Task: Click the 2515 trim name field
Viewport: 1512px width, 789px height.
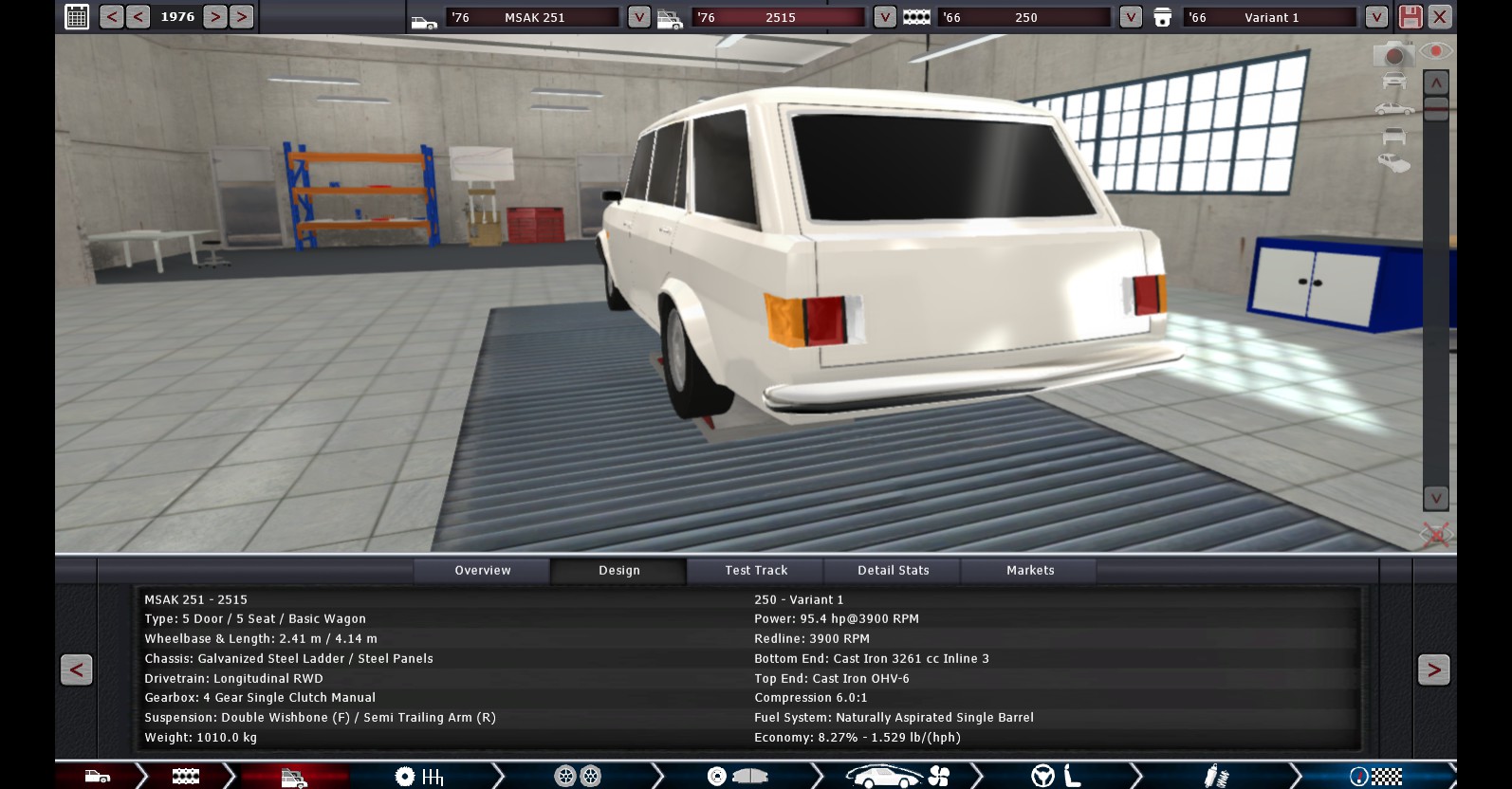Action: click(x=780, y=17)
